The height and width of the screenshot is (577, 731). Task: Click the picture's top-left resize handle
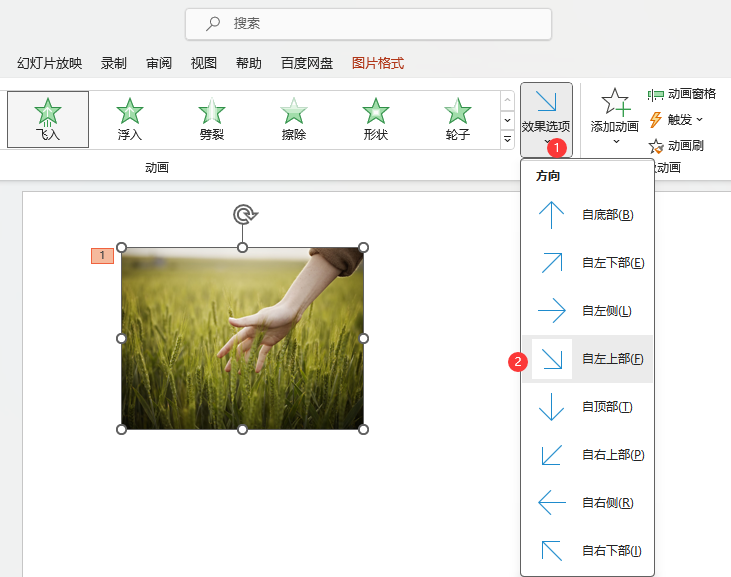(x=121, y=247)
